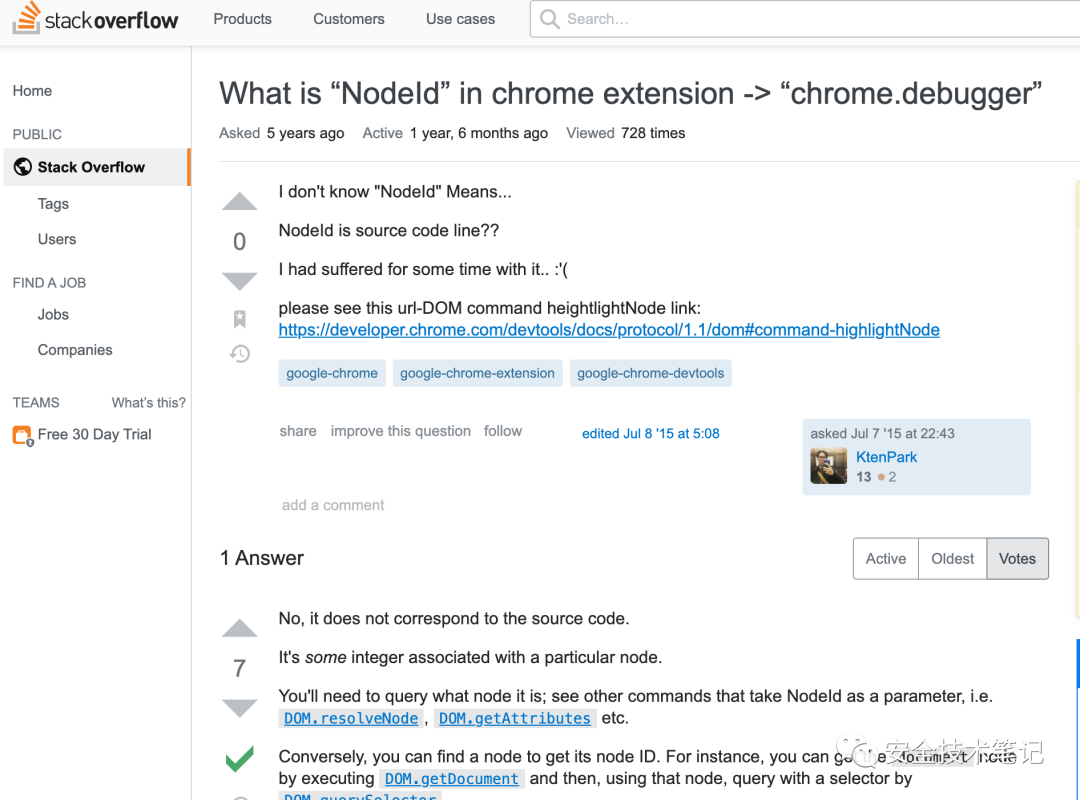1080x800 pixels.
Task: Go to Tags in the sidebar
Action: pyautogui.click(x=52, y=203)
